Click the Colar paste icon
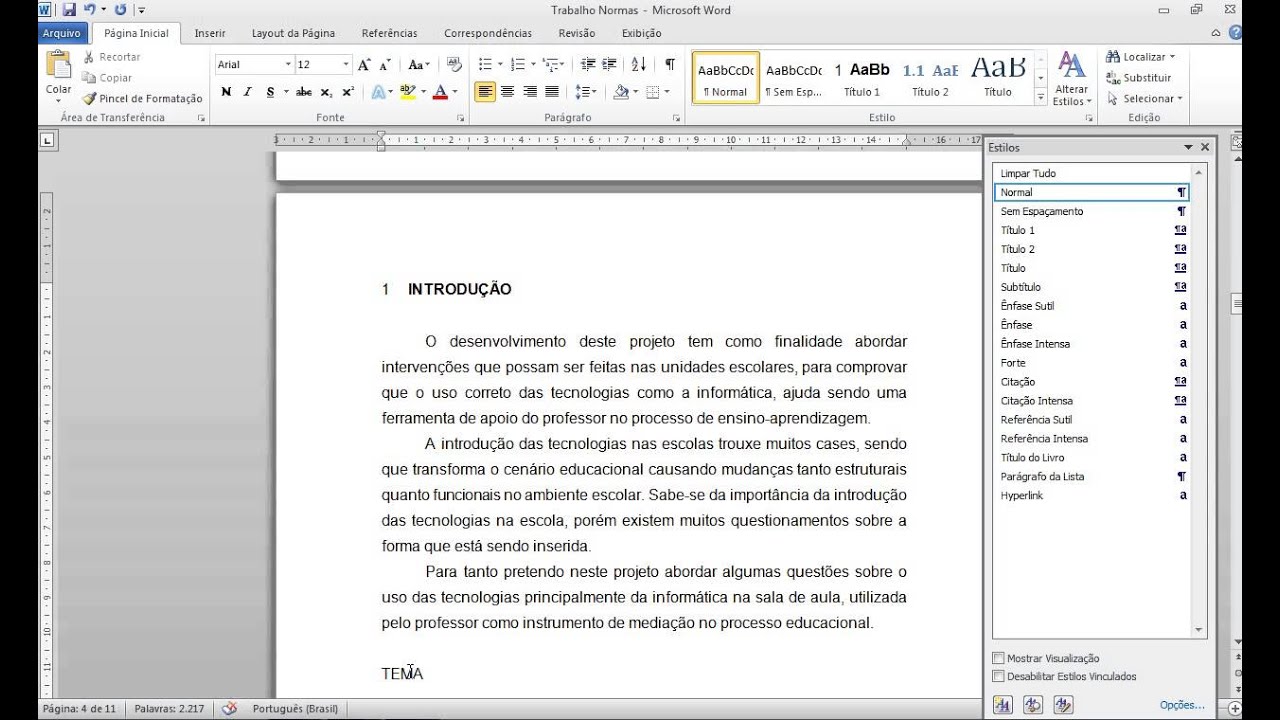Screen dimensions: 1280x720 pos(59,66)
